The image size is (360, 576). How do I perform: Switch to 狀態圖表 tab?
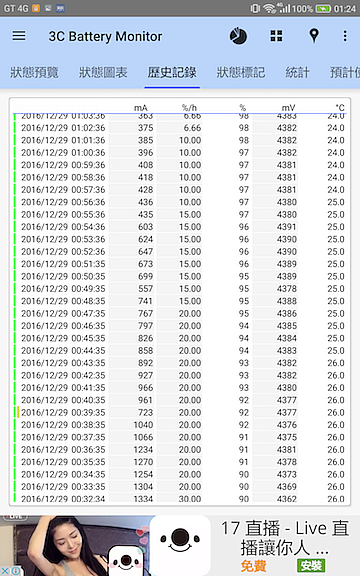pos(103,72)
